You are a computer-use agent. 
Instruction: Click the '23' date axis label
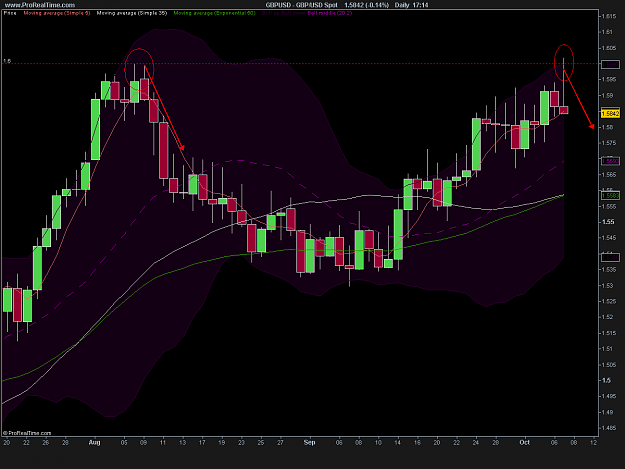(x=241, y=442)
